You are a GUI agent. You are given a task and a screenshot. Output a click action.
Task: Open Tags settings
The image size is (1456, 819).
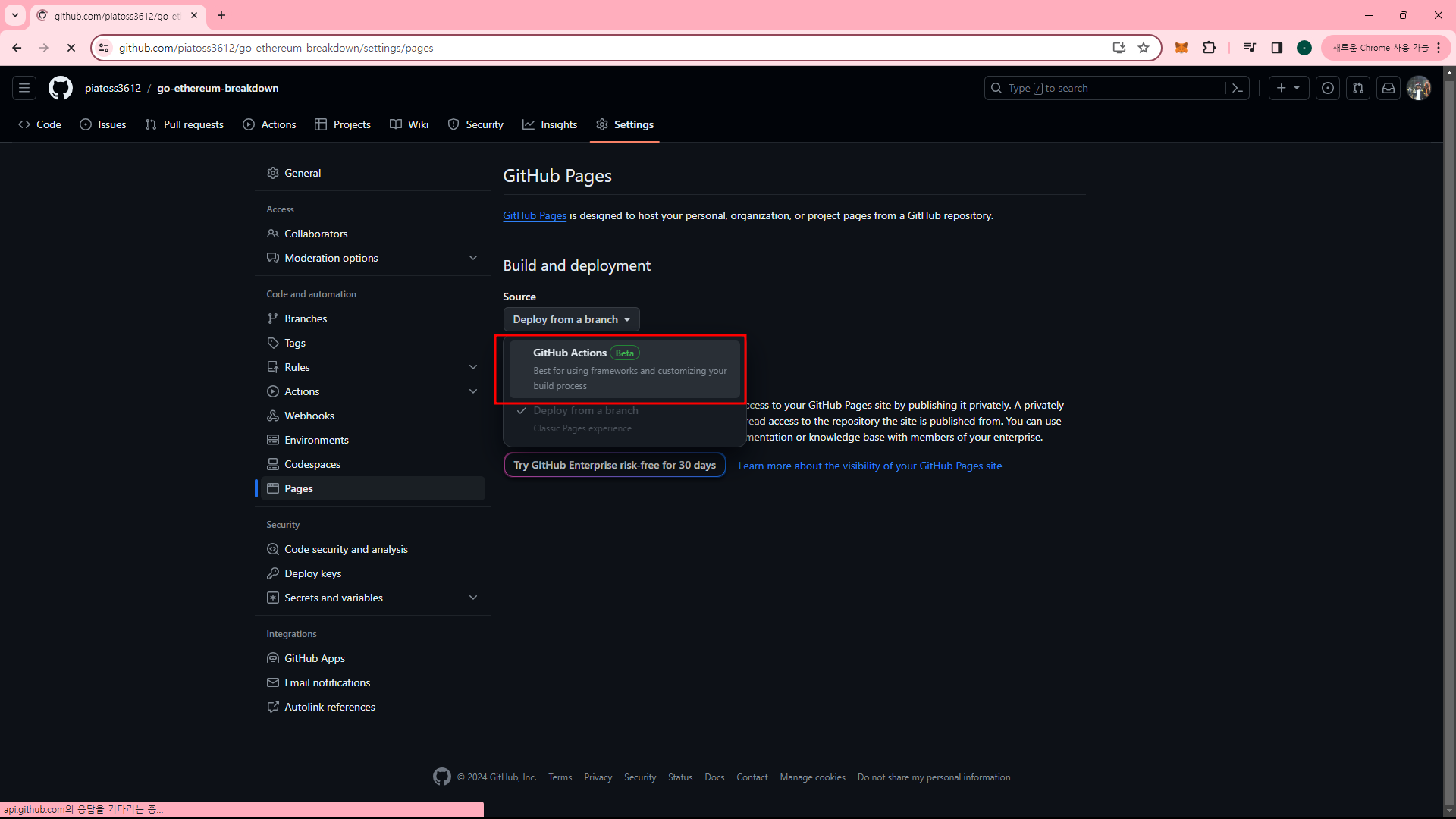coord(373,343)
